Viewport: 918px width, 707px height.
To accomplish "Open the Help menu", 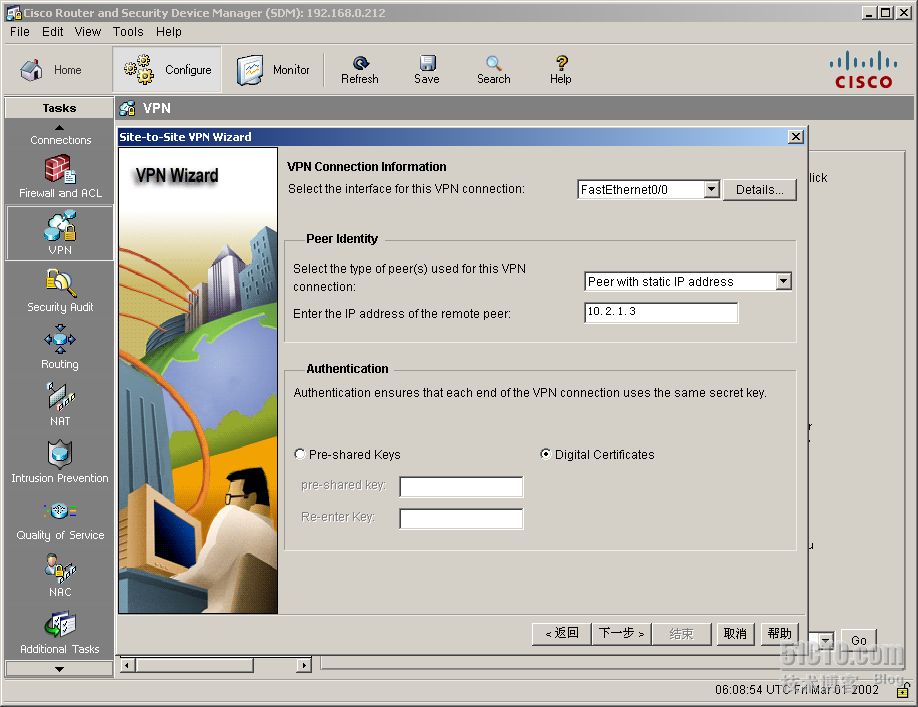I will coord(169,32).
